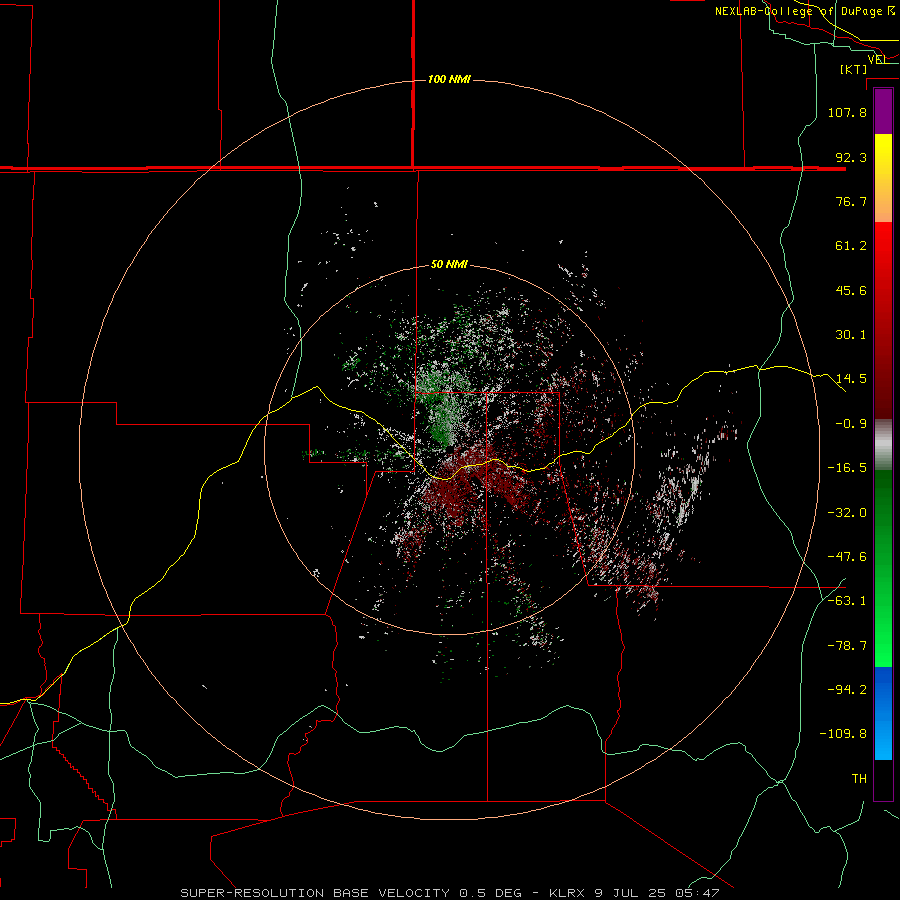Image resolution: width=900 pixels, height=900 pixels.
Task: Click the -63.1 legend value
Action: click(847, 601)
